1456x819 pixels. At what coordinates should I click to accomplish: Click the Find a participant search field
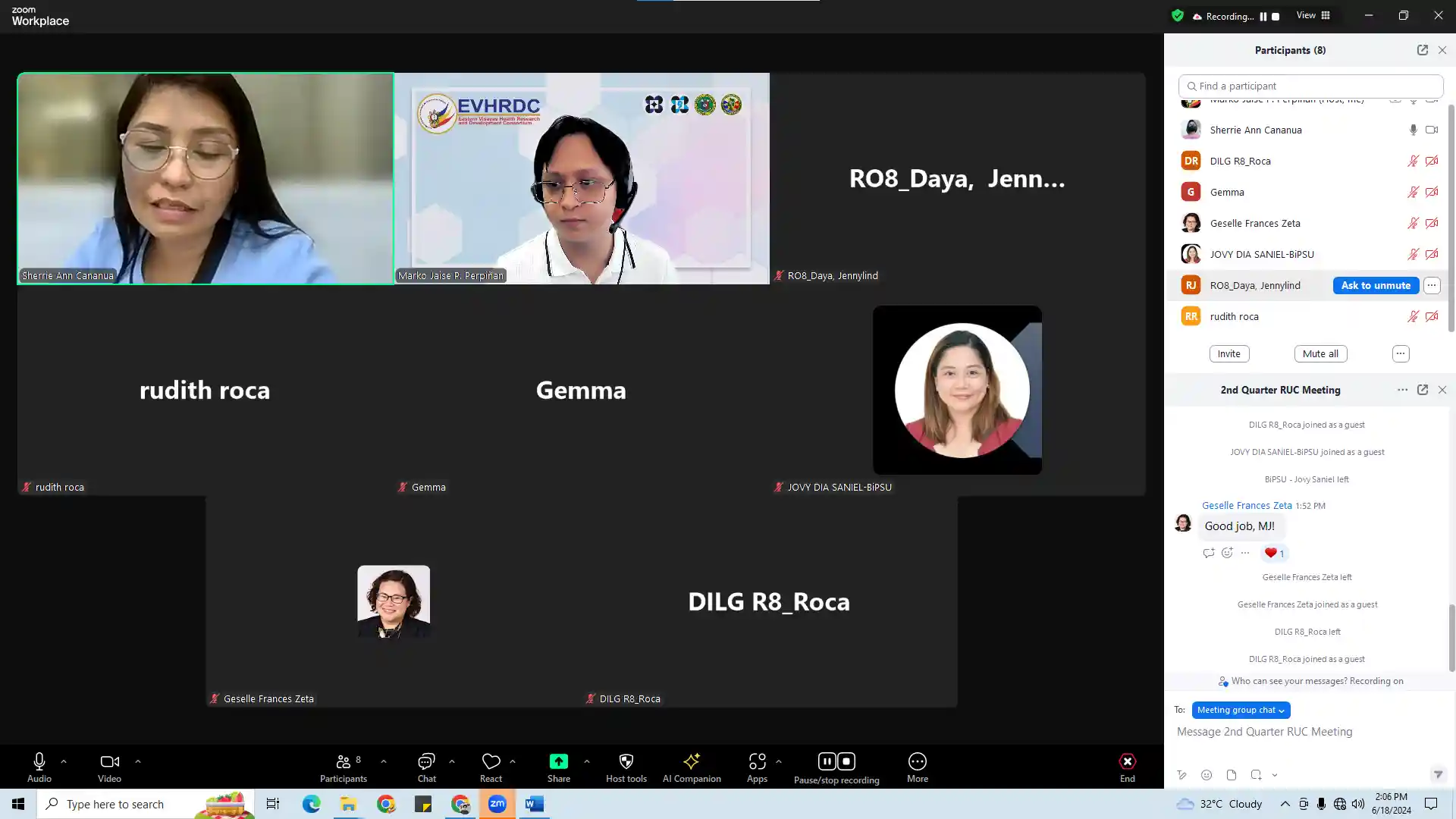coord(1310,86)
